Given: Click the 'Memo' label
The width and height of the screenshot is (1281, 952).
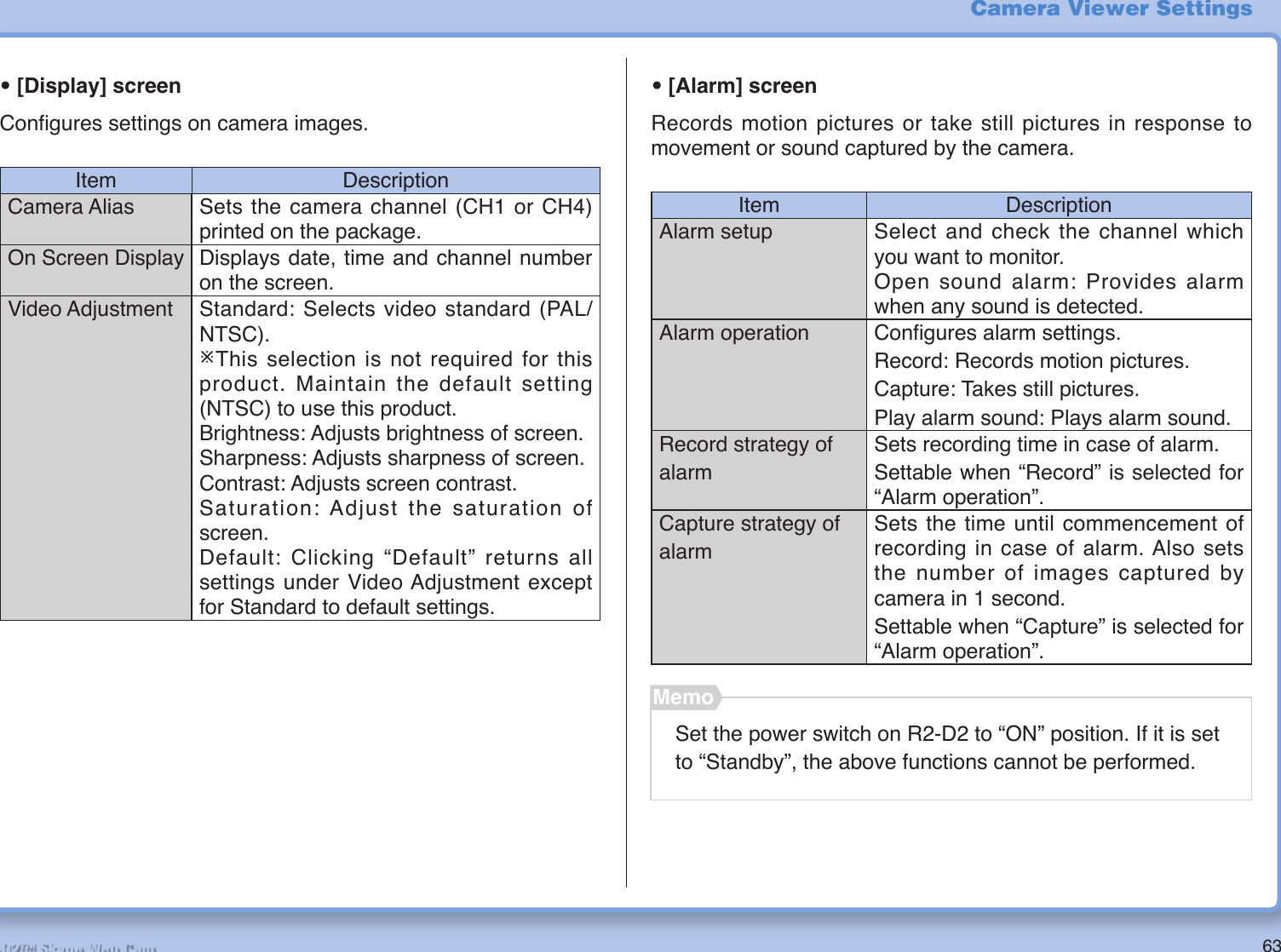Looking at the screenshot, I should (x=684, y=697).
